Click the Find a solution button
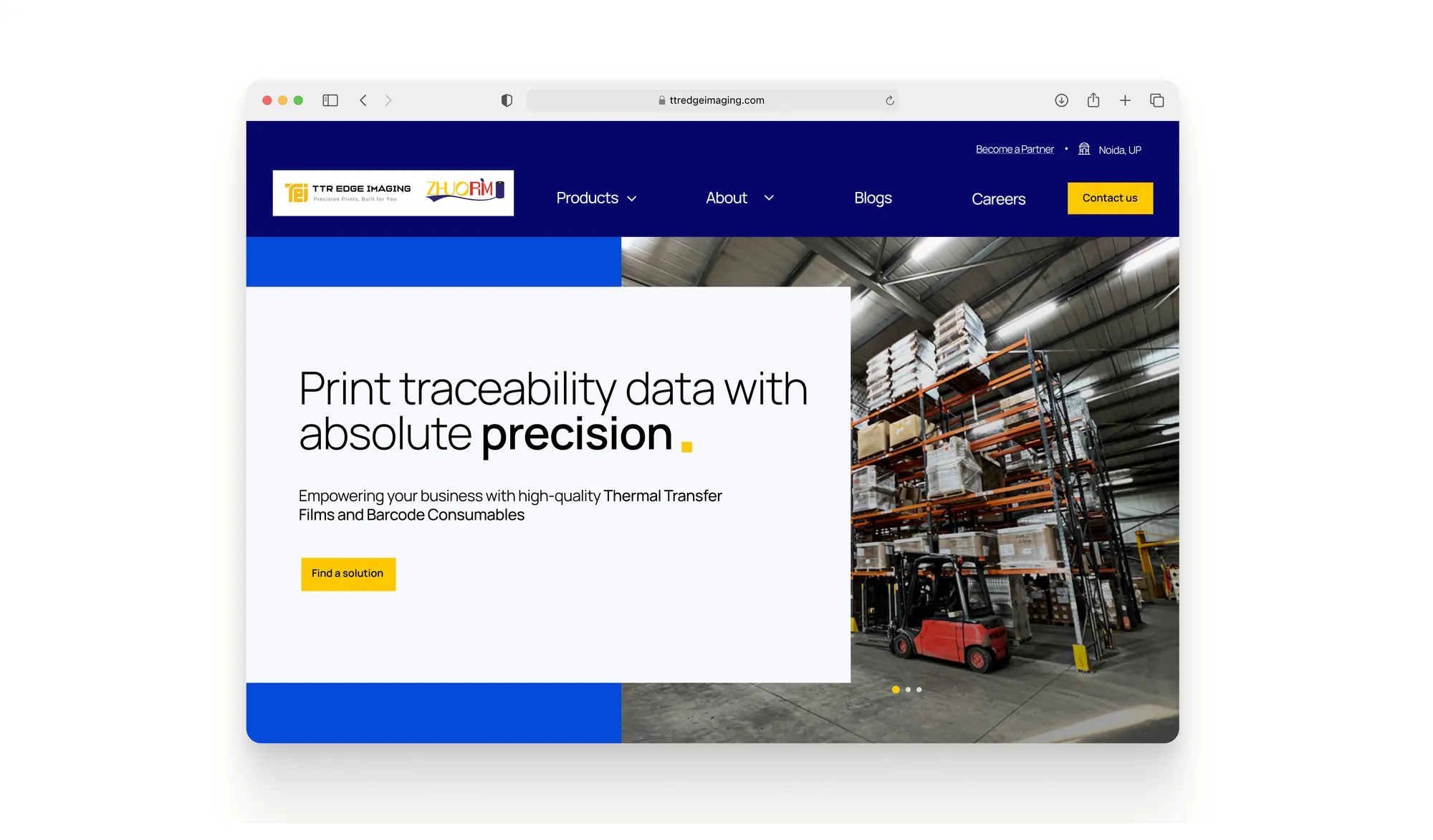Viewport: 1433px width, 840px height. click(x=348, y=574)
